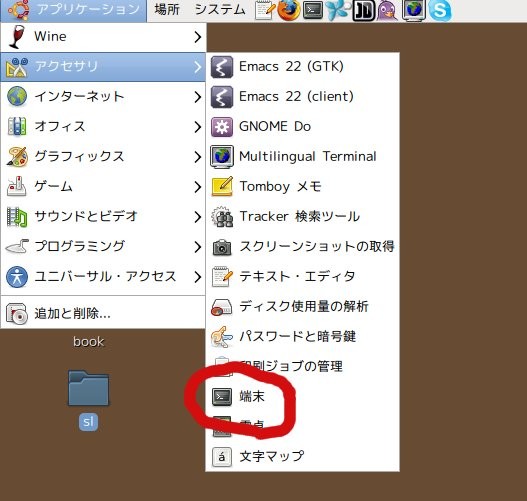Click the オフィス binders icon
Image resolution: width=527 pixels, height=501 pixels.
tap(17, 126)
